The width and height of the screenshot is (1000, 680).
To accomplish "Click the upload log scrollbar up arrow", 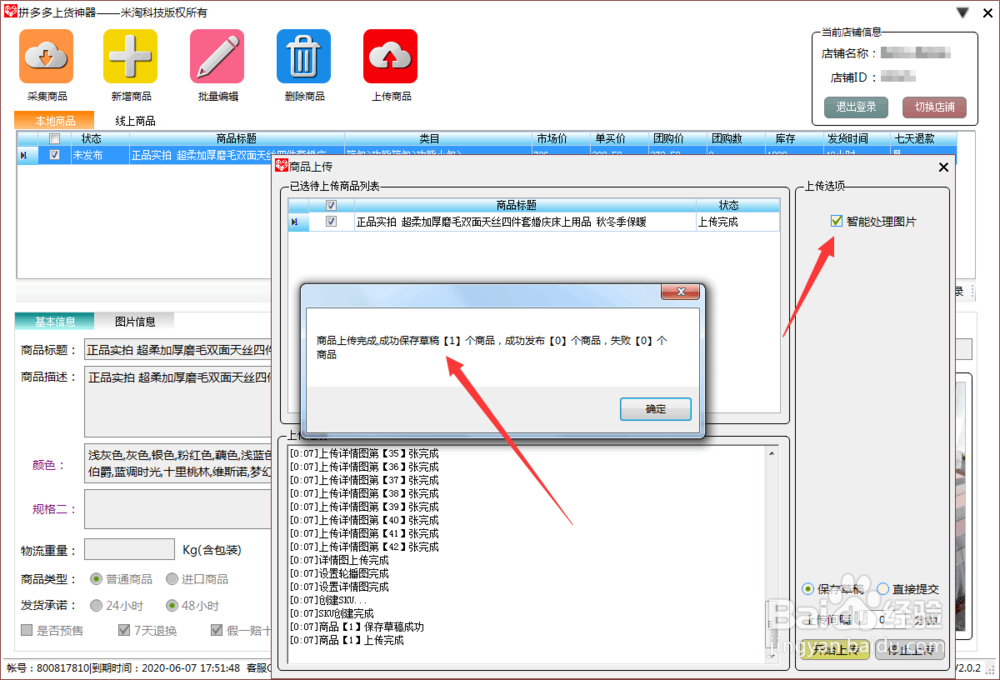I will tap(772, 454).
